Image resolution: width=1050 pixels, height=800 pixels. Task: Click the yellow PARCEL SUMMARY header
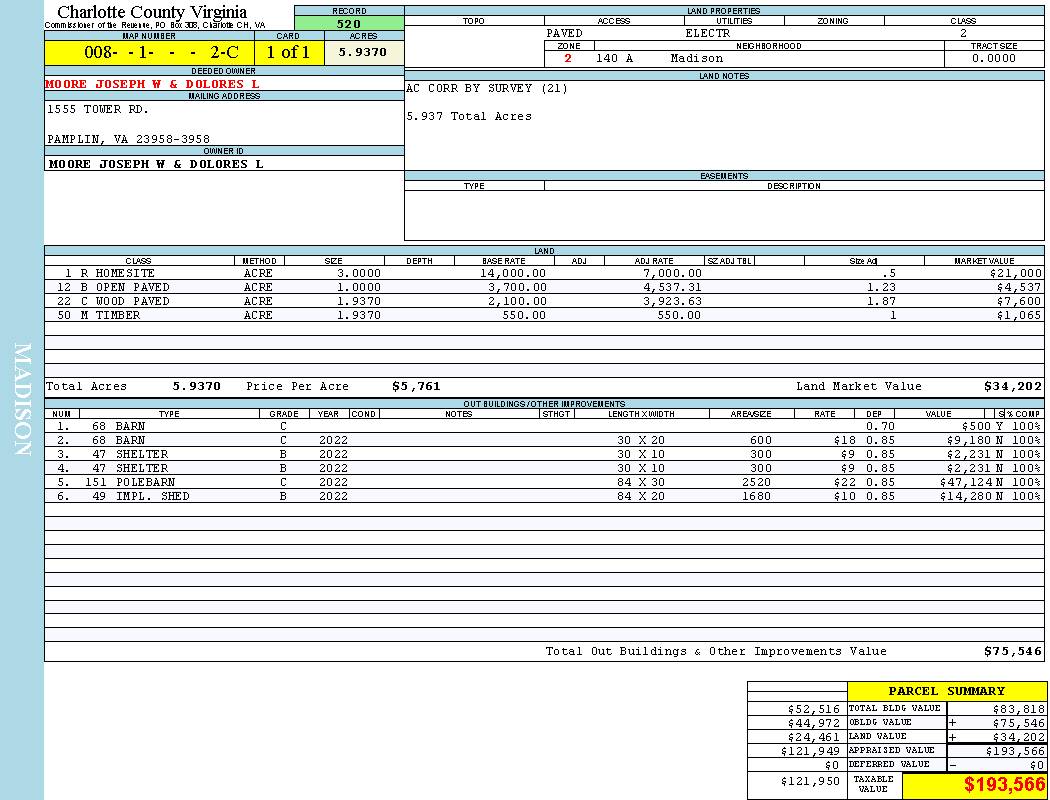point(946,691)
